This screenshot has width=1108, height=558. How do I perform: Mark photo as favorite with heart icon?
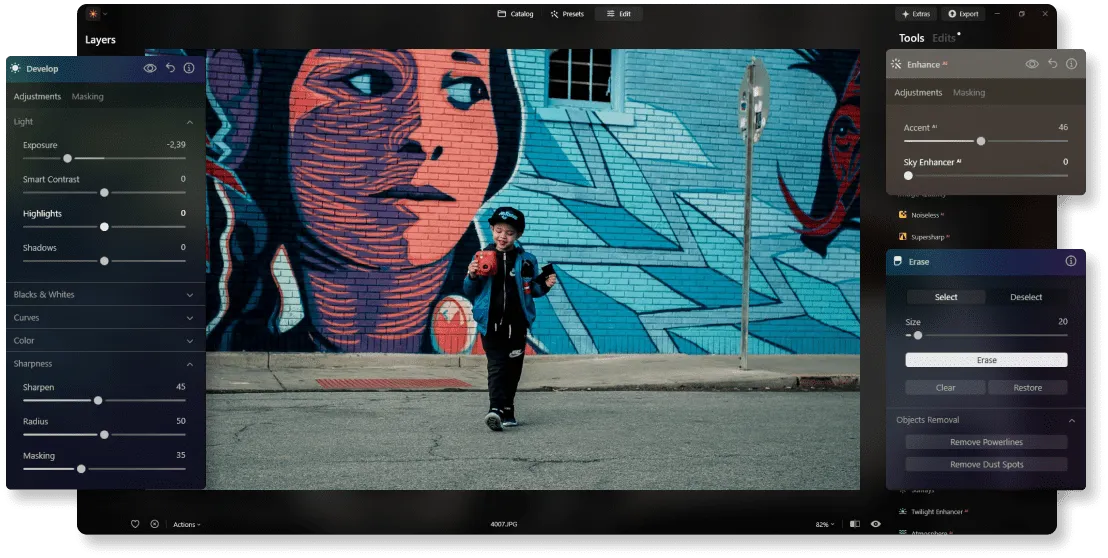click(135, 524)
